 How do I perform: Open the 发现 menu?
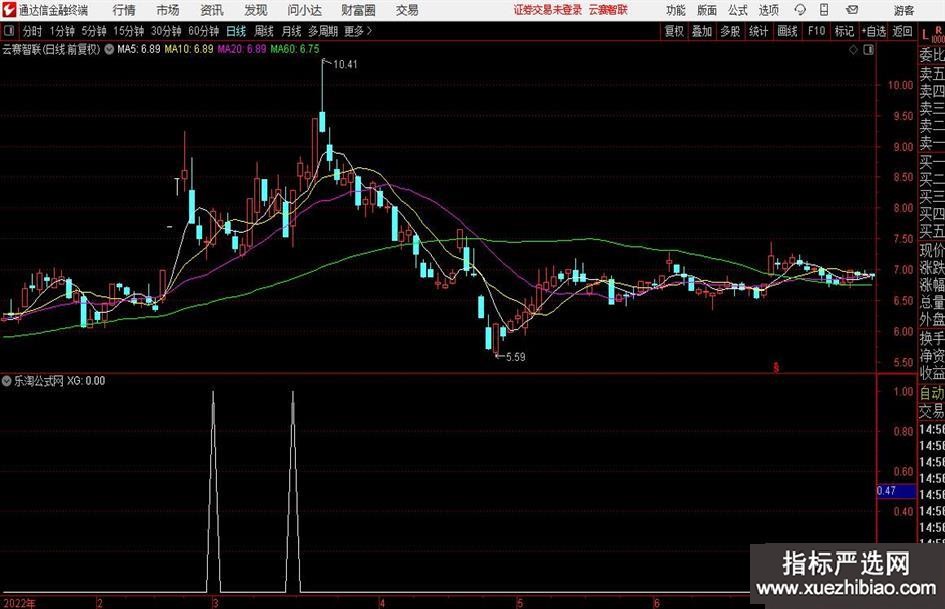click(256, 10)
